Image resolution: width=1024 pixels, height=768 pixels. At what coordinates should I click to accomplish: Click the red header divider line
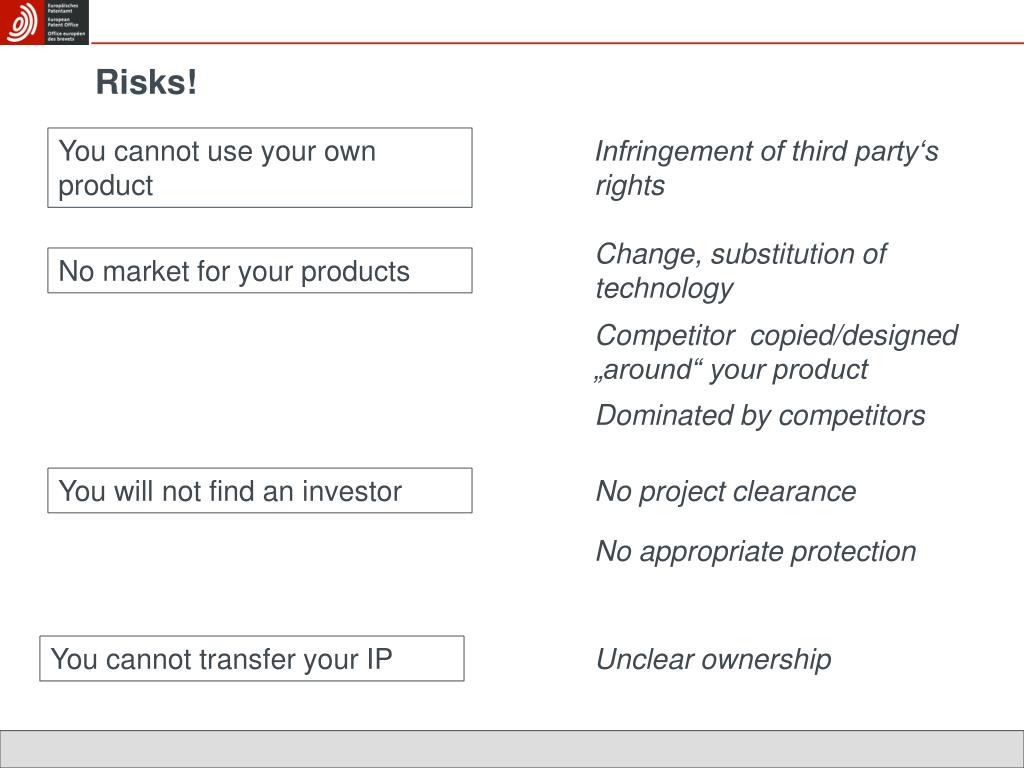coord(556,43)
